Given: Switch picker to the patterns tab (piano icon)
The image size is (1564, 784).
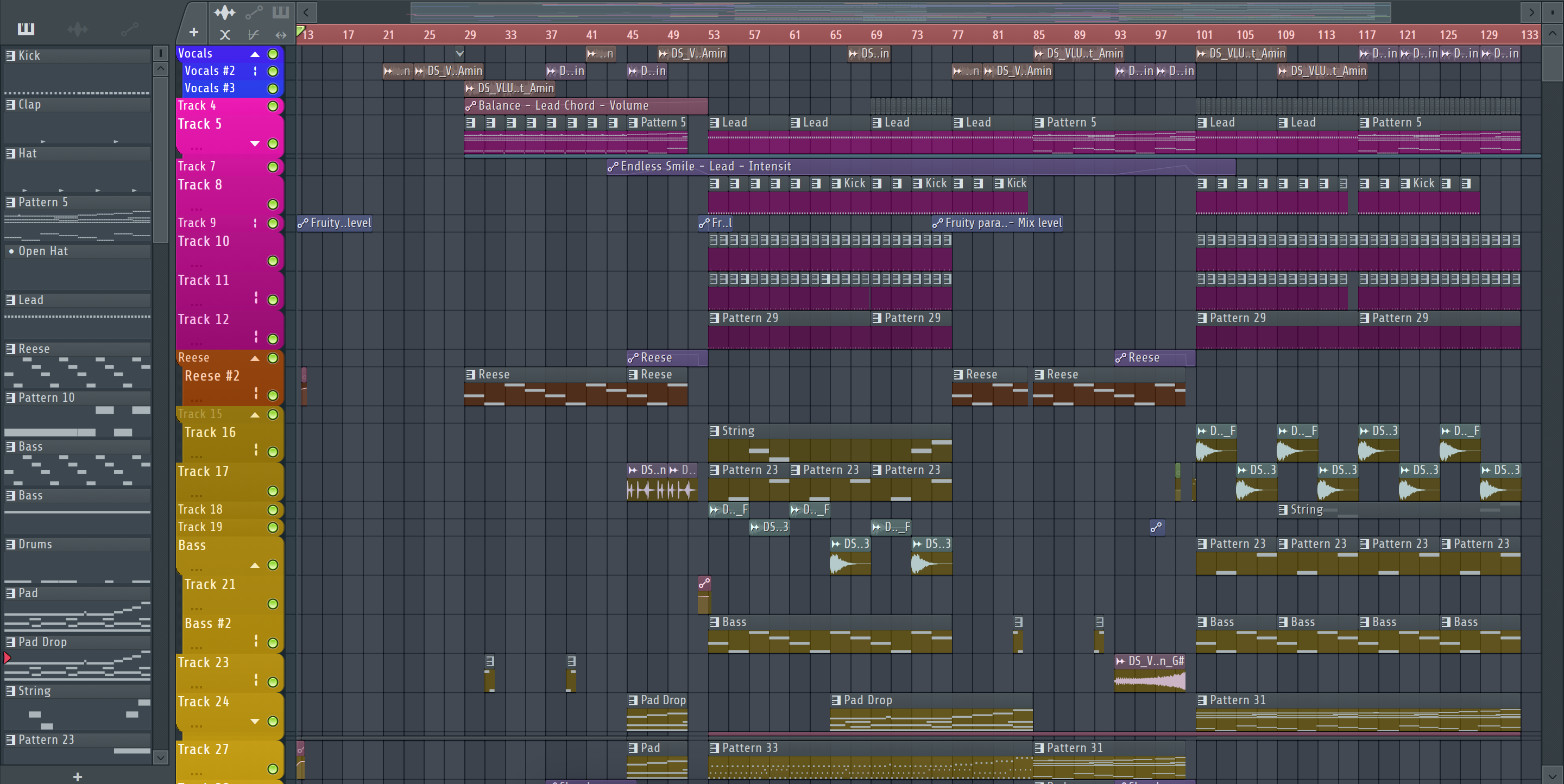Looking at the screenshot, I should pyautogui.click(x=26, y=29).
